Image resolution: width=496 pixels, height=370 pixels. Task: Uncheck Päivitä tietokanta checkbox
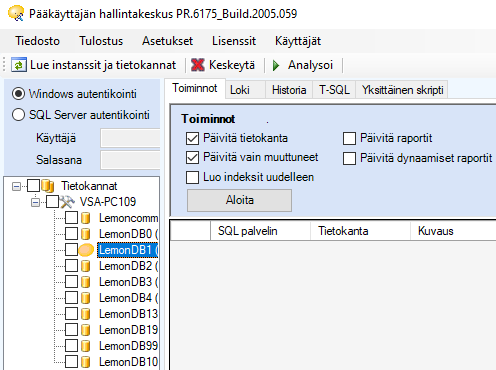click(192, 138)
